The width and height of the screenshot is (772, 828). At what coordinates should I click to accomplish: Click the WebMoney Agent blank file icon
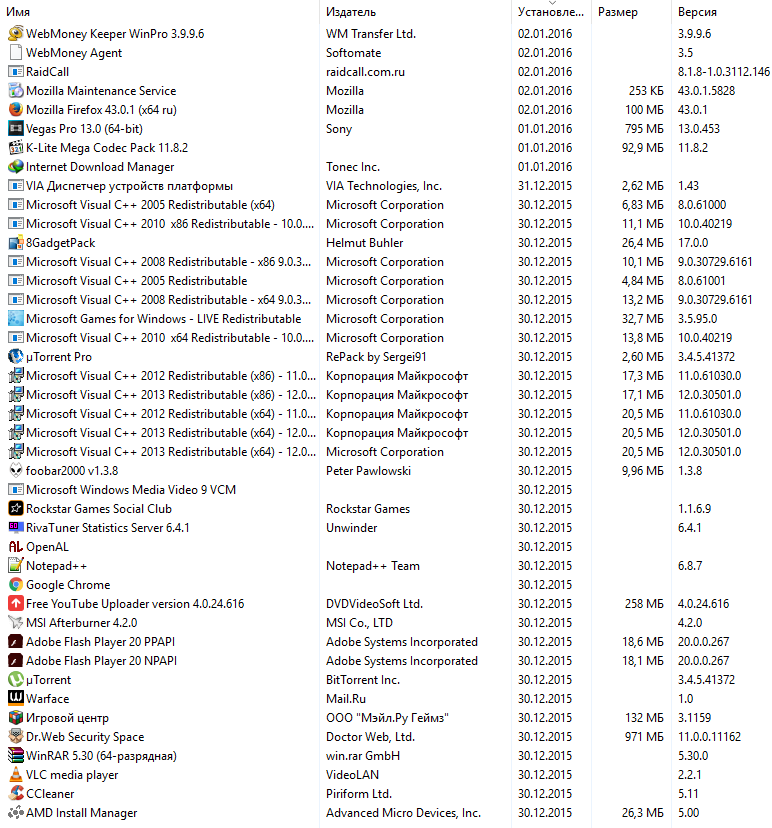(x=16, y=52)
